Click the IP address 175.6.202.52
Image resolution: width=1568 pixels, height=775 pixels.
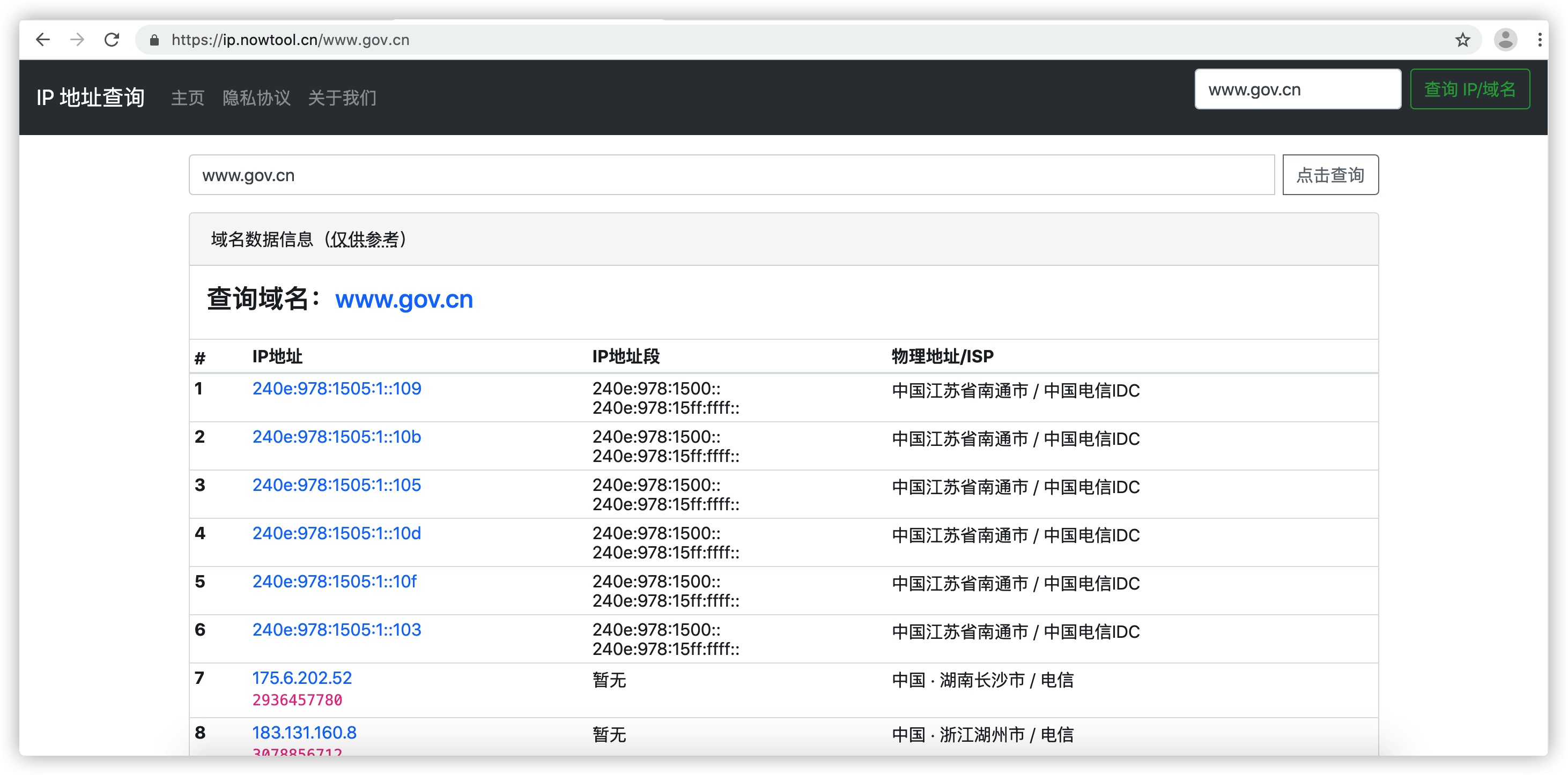[x=302, y=677]
